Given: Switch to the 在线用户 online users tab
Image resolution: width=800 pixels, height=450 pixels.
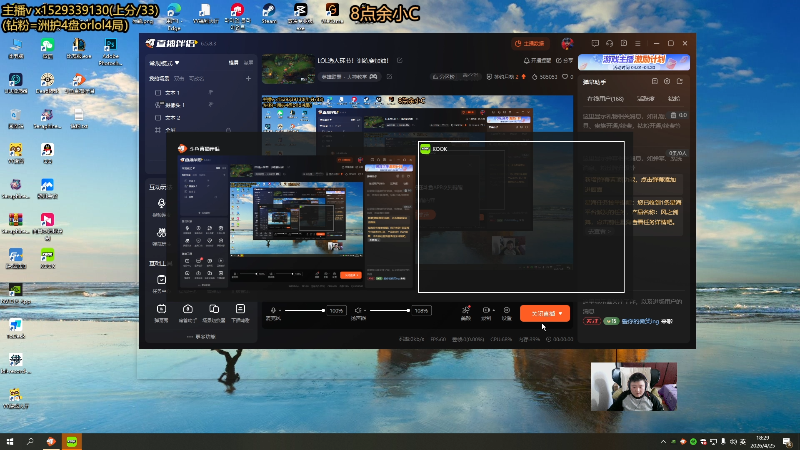Looking at the screenshot, I should 605,98.
